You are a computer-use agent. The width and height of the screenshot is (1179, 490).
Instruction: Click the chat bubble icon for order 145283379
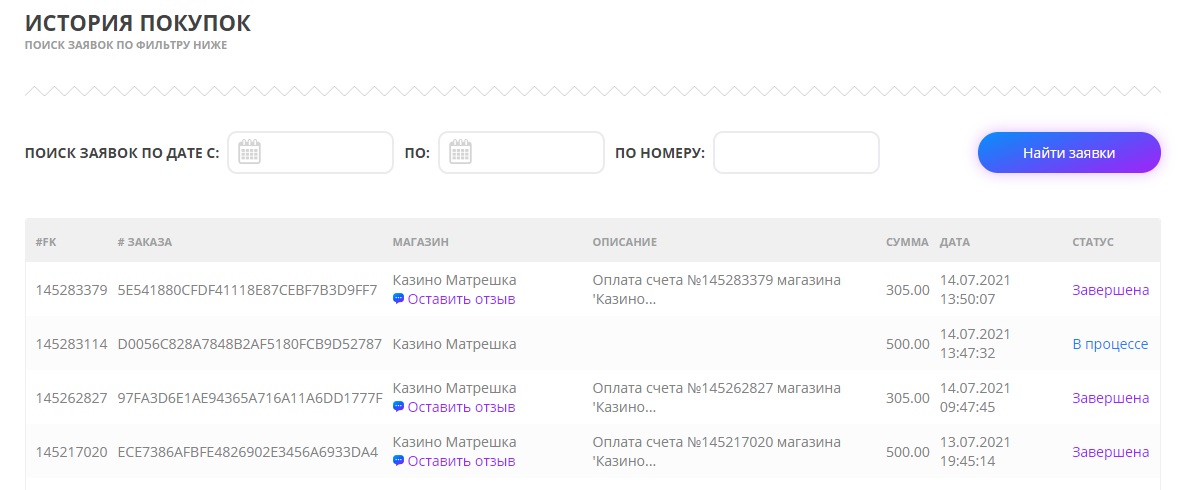point(398,299)
